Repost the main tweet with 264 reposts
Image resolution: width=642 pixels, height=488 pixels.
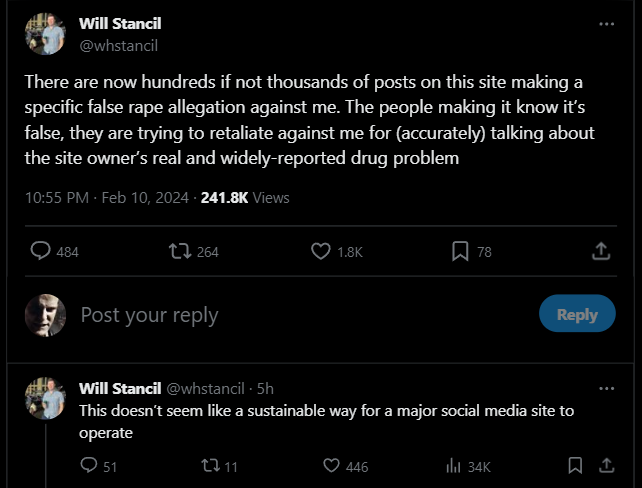(180, 251)
